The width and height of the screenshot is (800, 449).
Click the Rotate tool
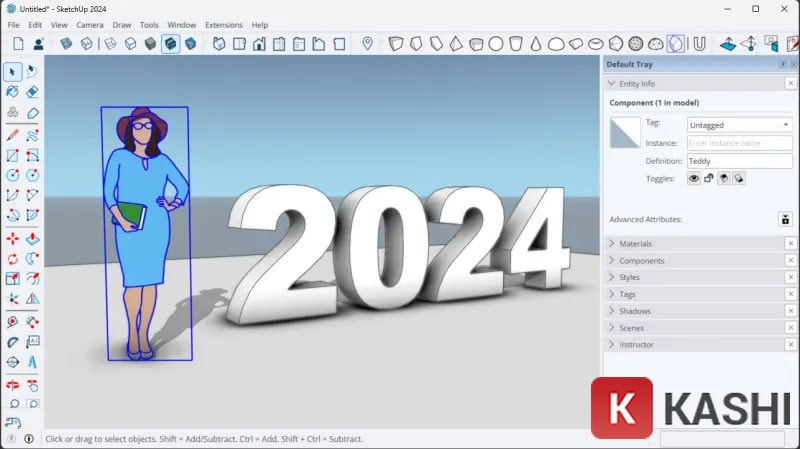pyautogui.click(x=12, y=259)
